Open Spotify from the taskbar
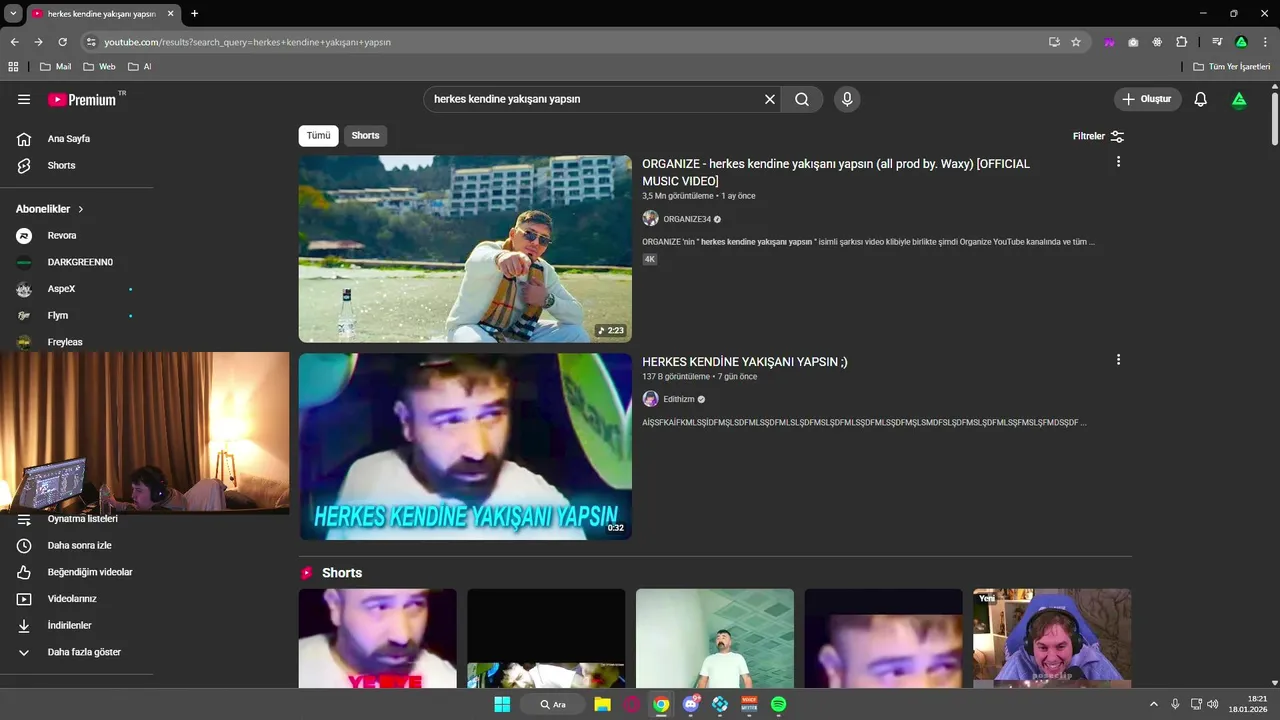1280x720 pixels. (778, 704)
